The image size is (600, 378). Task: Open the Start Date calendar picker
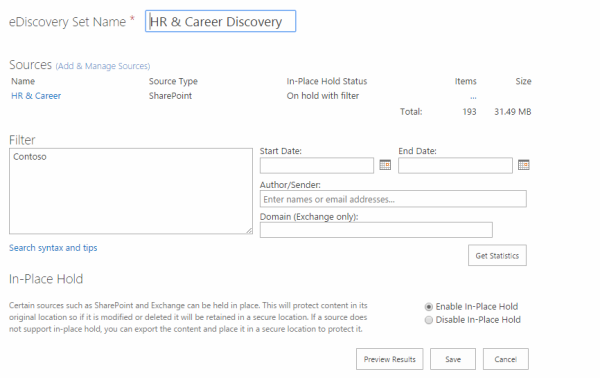(385, 165)
